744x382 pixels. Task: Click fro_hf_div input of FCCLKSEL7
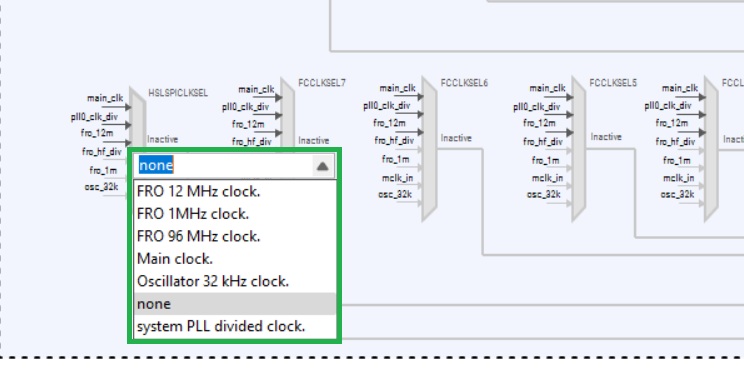pos(252,141)
